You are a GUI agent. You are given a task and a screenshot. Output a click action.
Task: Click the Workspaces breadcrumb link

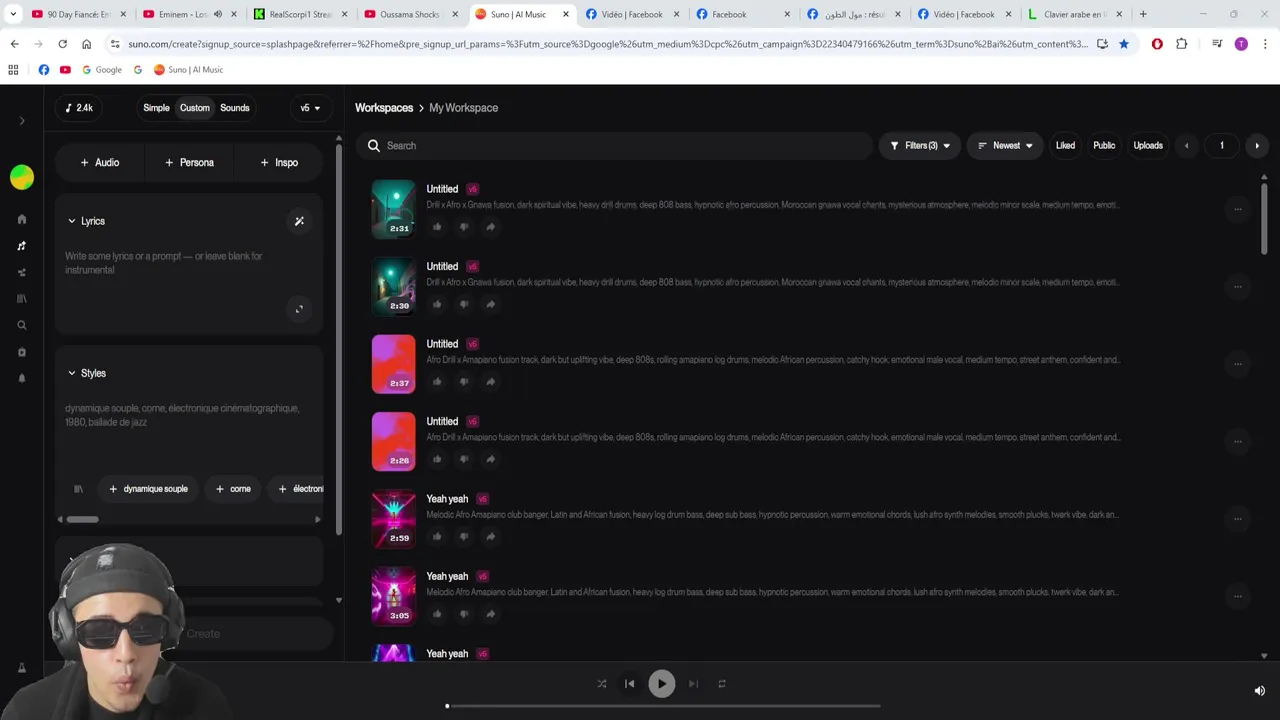[x=384, y=108]
